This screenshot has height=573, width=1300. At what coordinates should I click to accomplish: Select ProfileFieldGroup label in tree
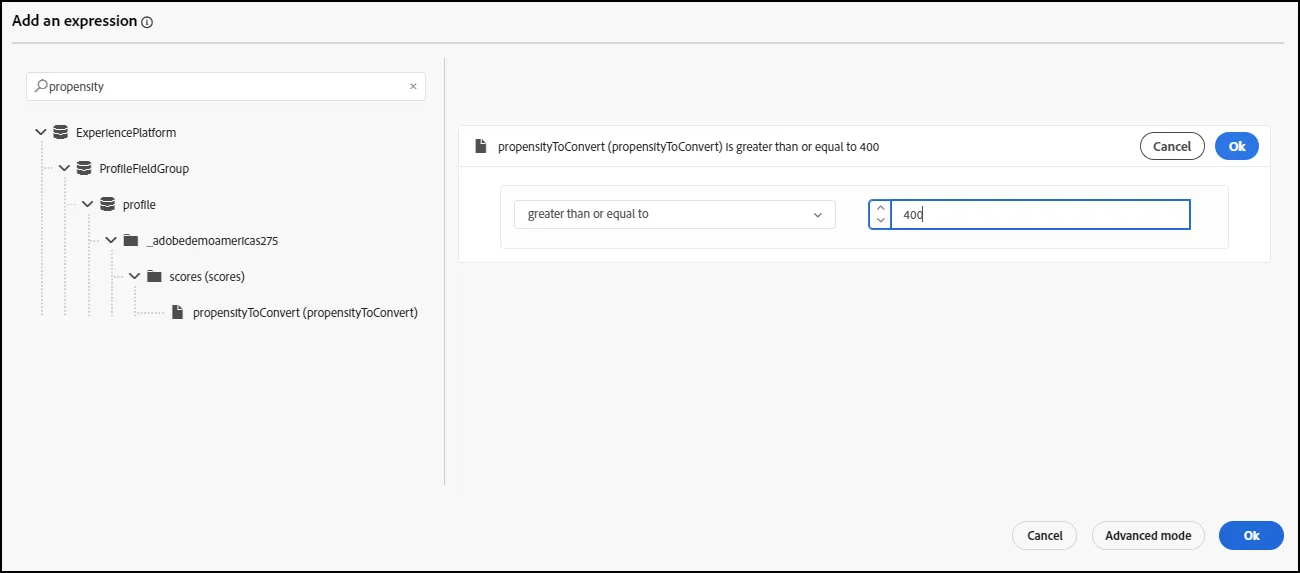pyautogui.click(x=144, y=169)
